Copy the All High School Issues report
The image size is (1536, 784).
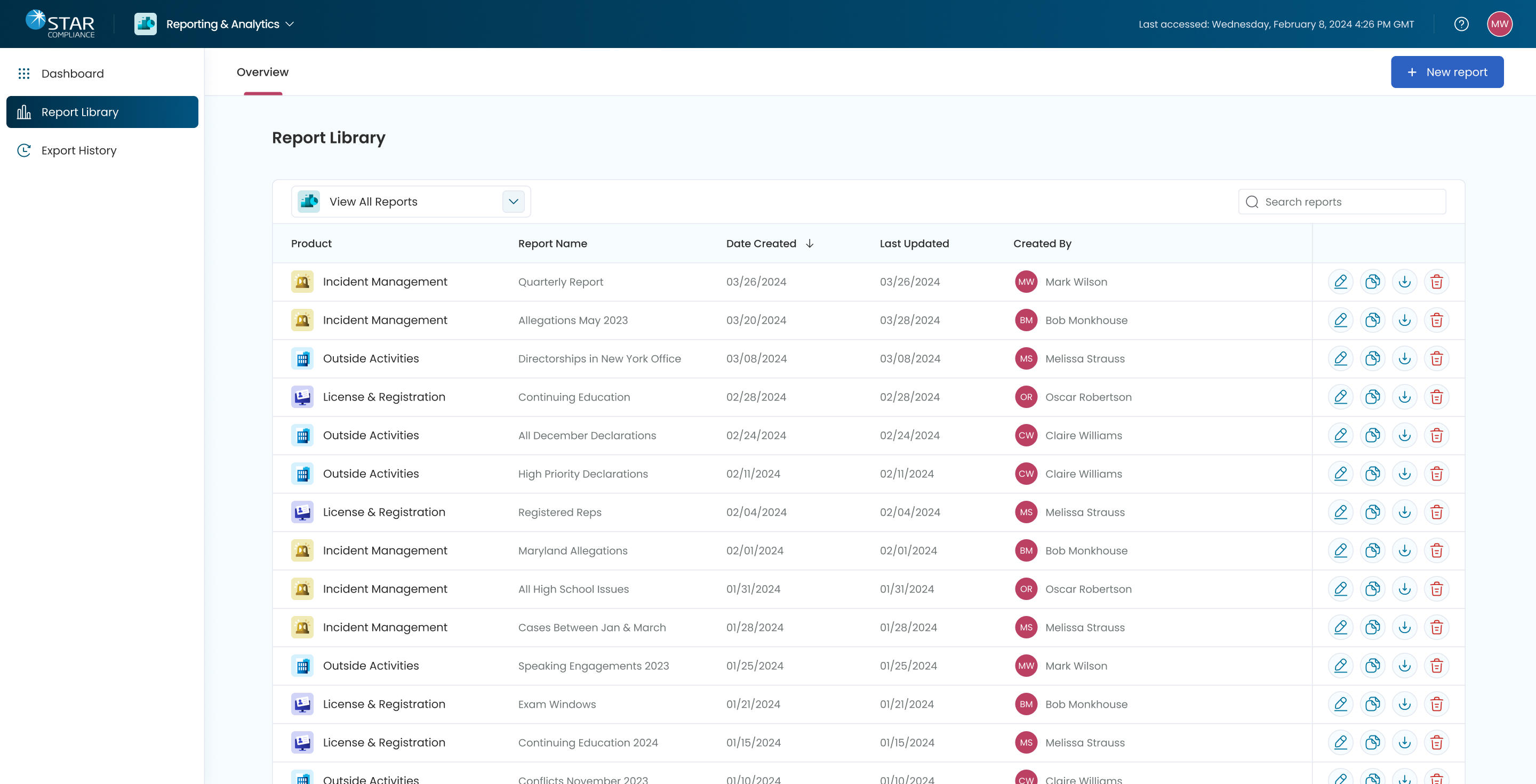tap(1373, 589)
